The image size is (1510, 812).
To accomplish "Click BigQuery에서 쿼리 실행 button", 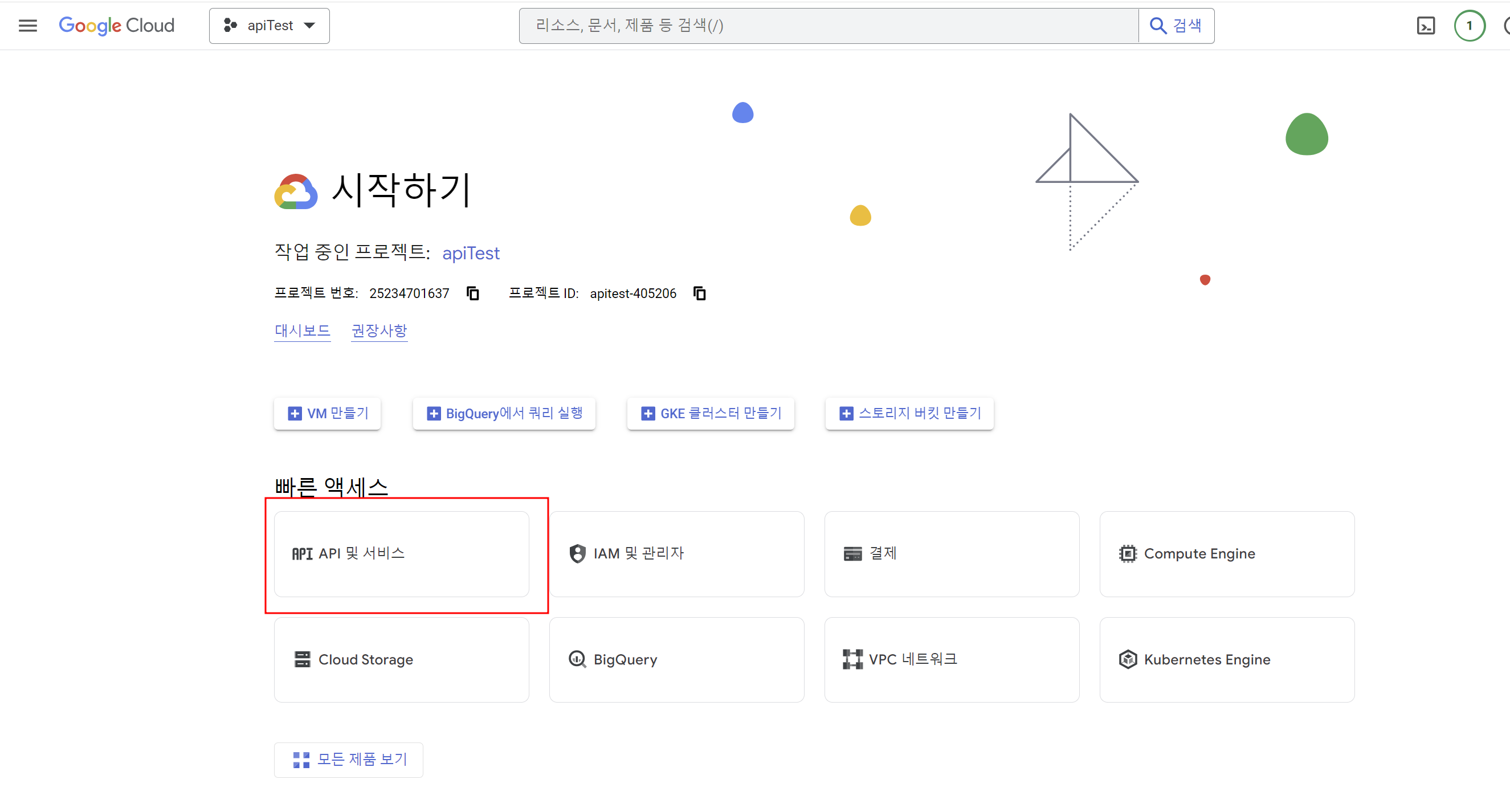I will [504, 413].
